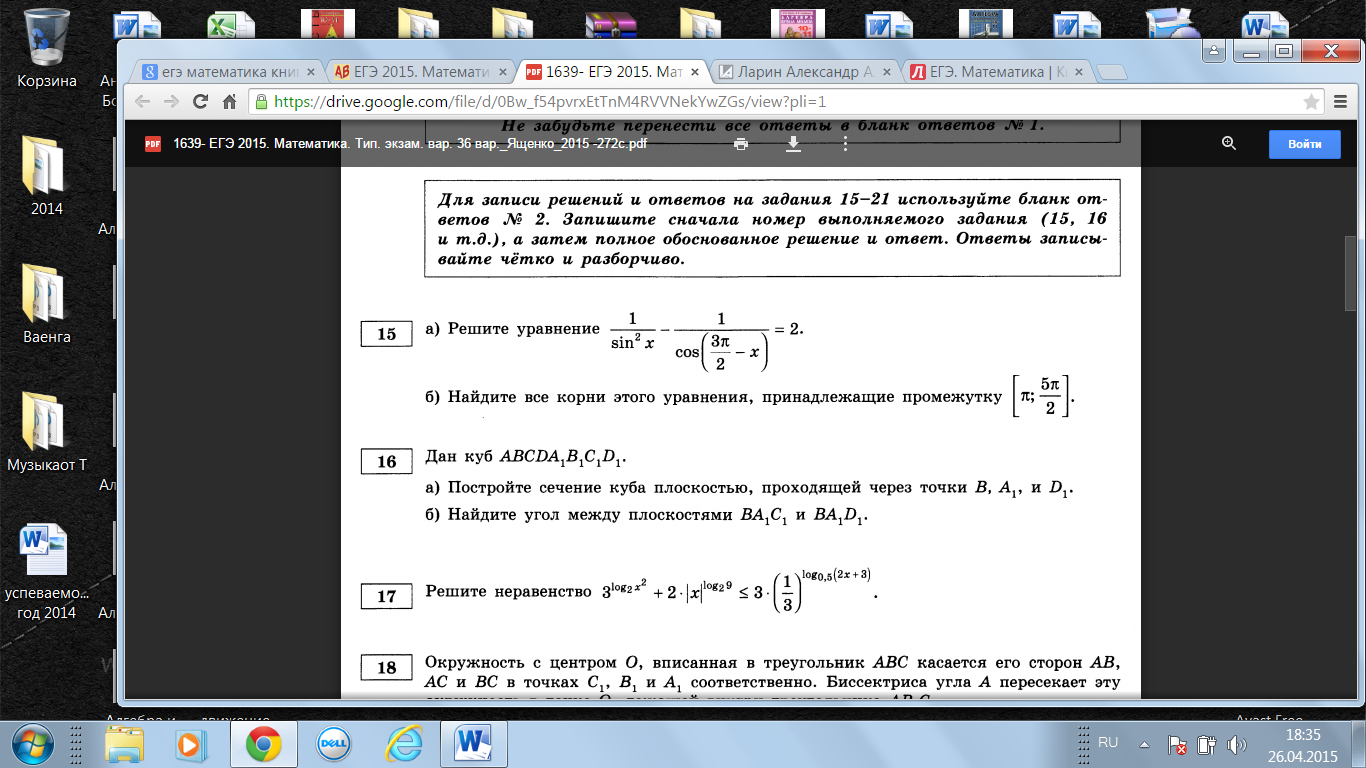Click the red PDF file type icon
Viewport: 1366px width, 768px height.
152,144
